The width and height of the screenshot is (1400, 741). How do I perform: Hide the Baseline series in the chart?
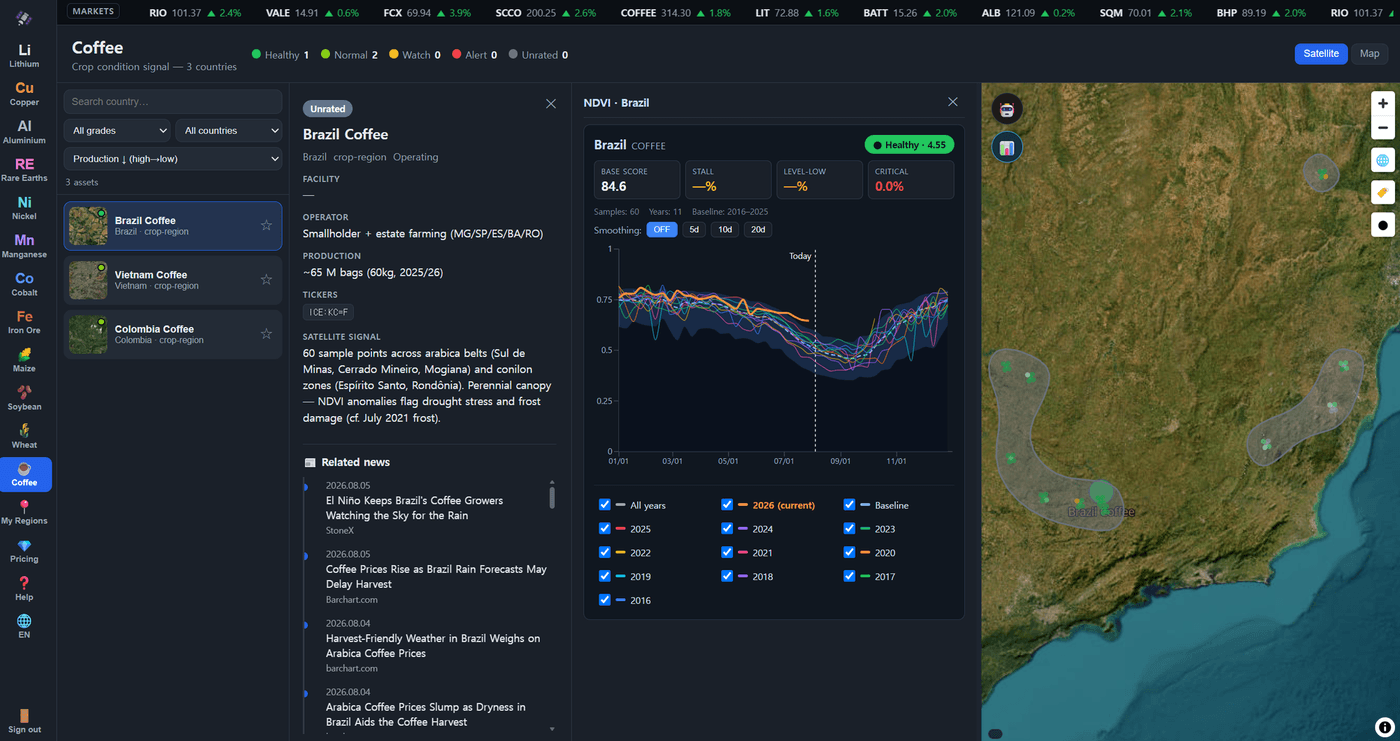point(849,505)
